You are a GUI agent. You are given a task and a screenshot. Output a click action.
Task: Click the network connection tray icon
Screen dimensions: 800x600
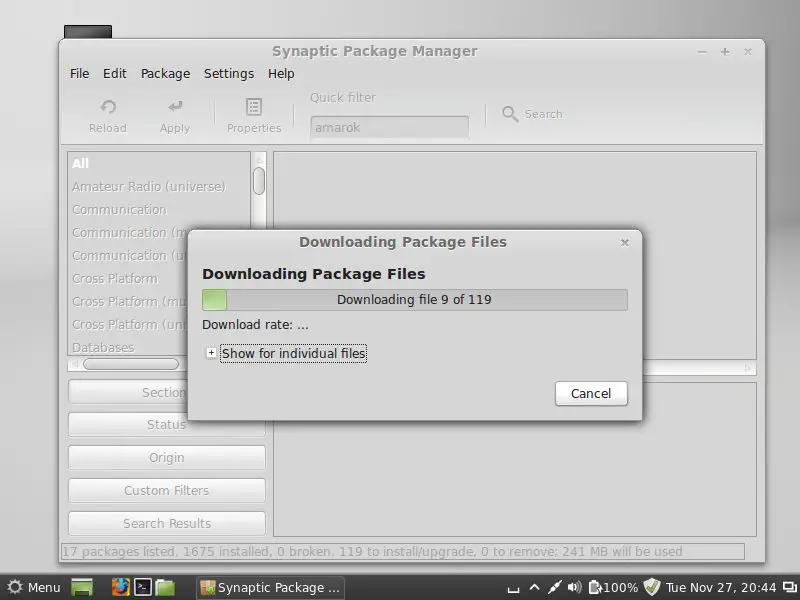pos(554,587)
